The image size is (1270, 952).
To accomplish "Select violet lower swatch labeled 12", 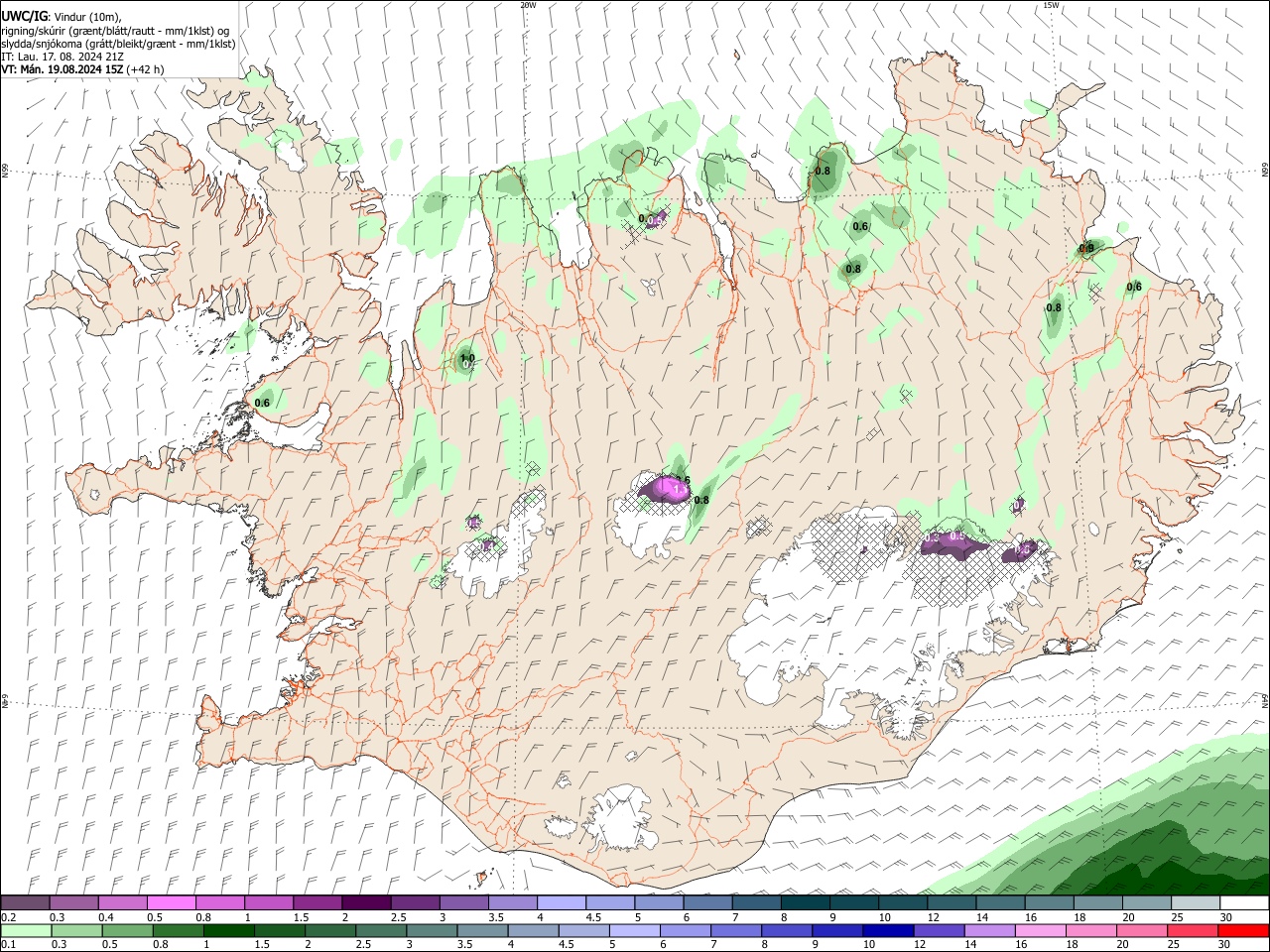I will (939, 930).
